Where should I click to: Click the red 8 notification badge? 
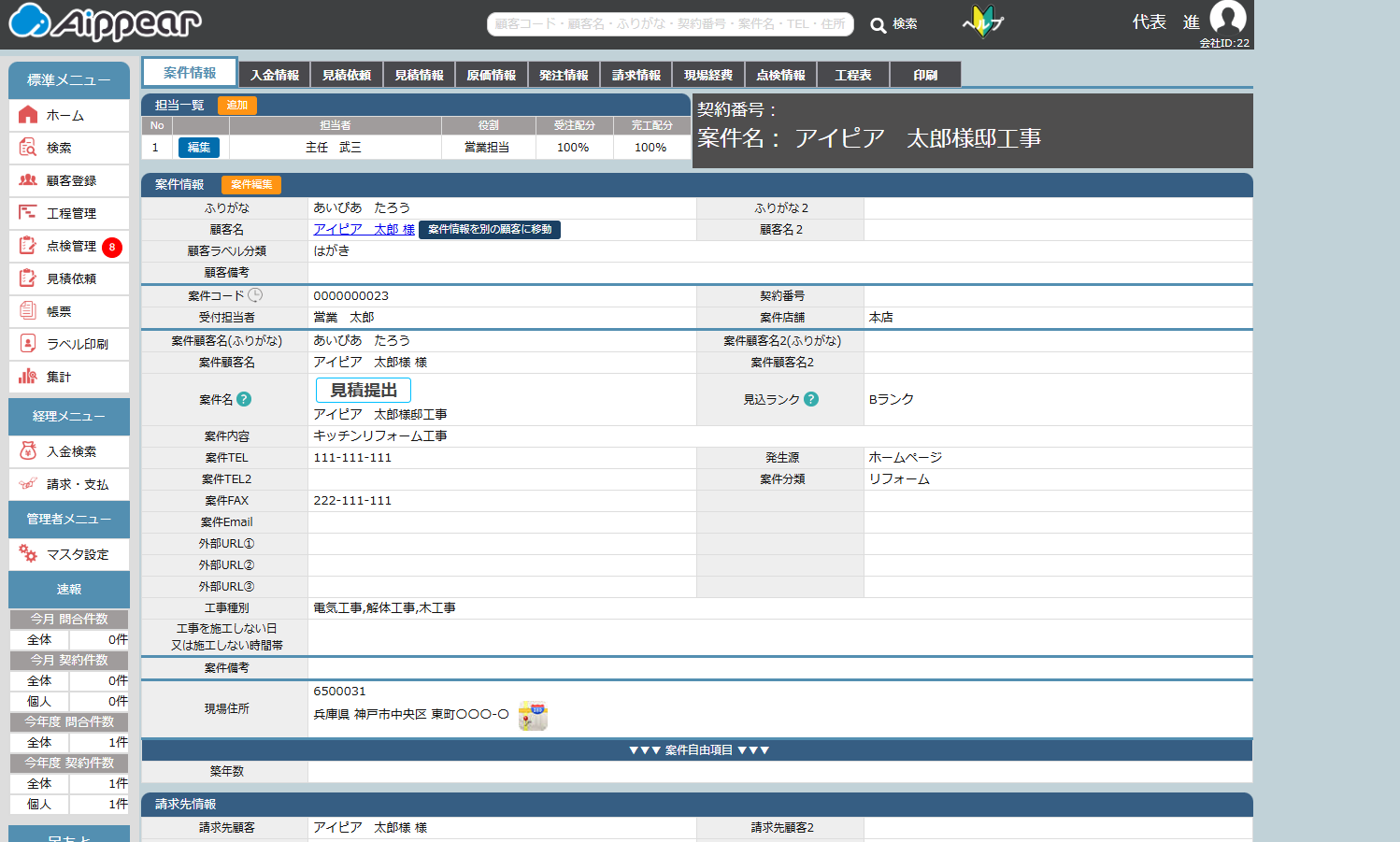click(x=112, y=247)
